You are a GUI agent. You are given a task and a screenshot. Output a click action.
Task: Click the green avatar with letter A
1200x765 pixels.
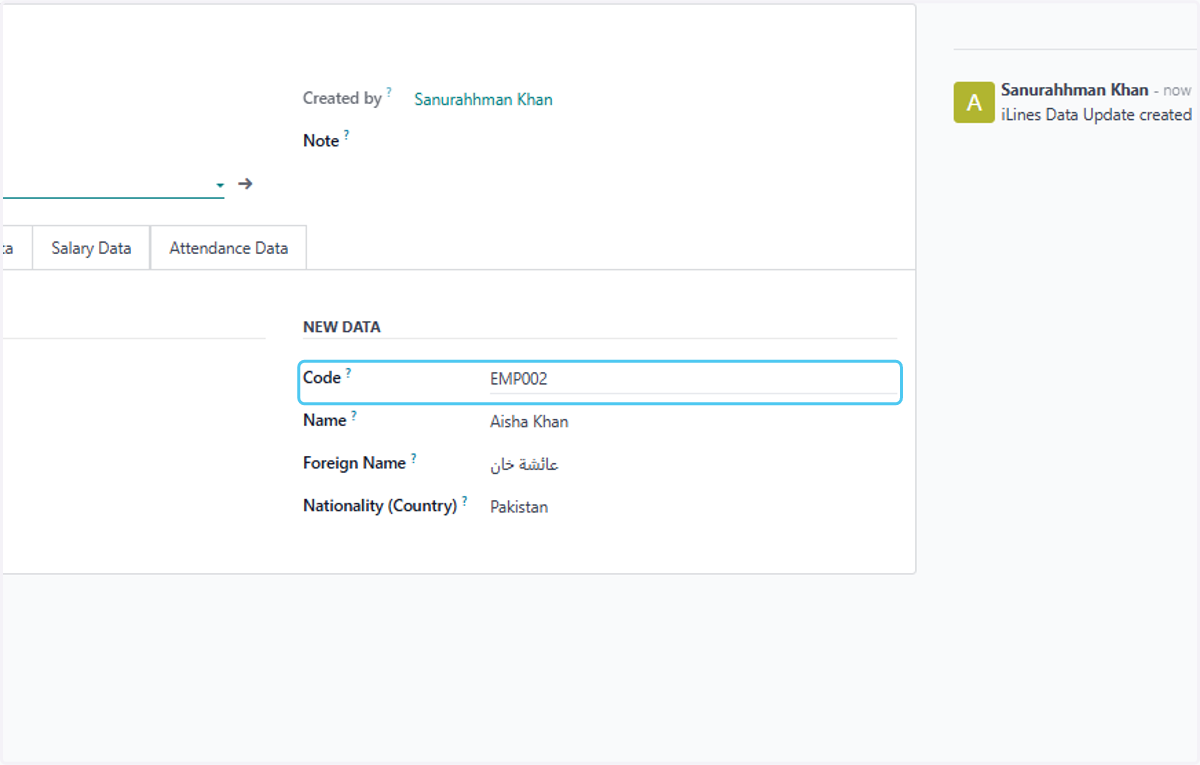click(x=974, y=102)
